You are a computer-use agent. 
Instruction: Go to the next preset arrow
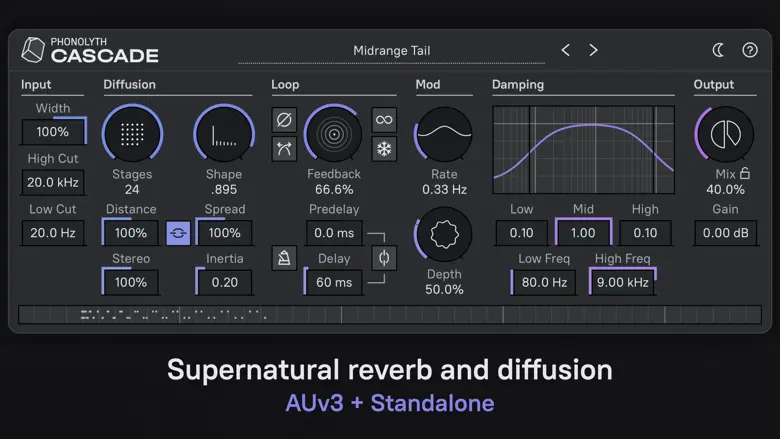coord(593,50)
